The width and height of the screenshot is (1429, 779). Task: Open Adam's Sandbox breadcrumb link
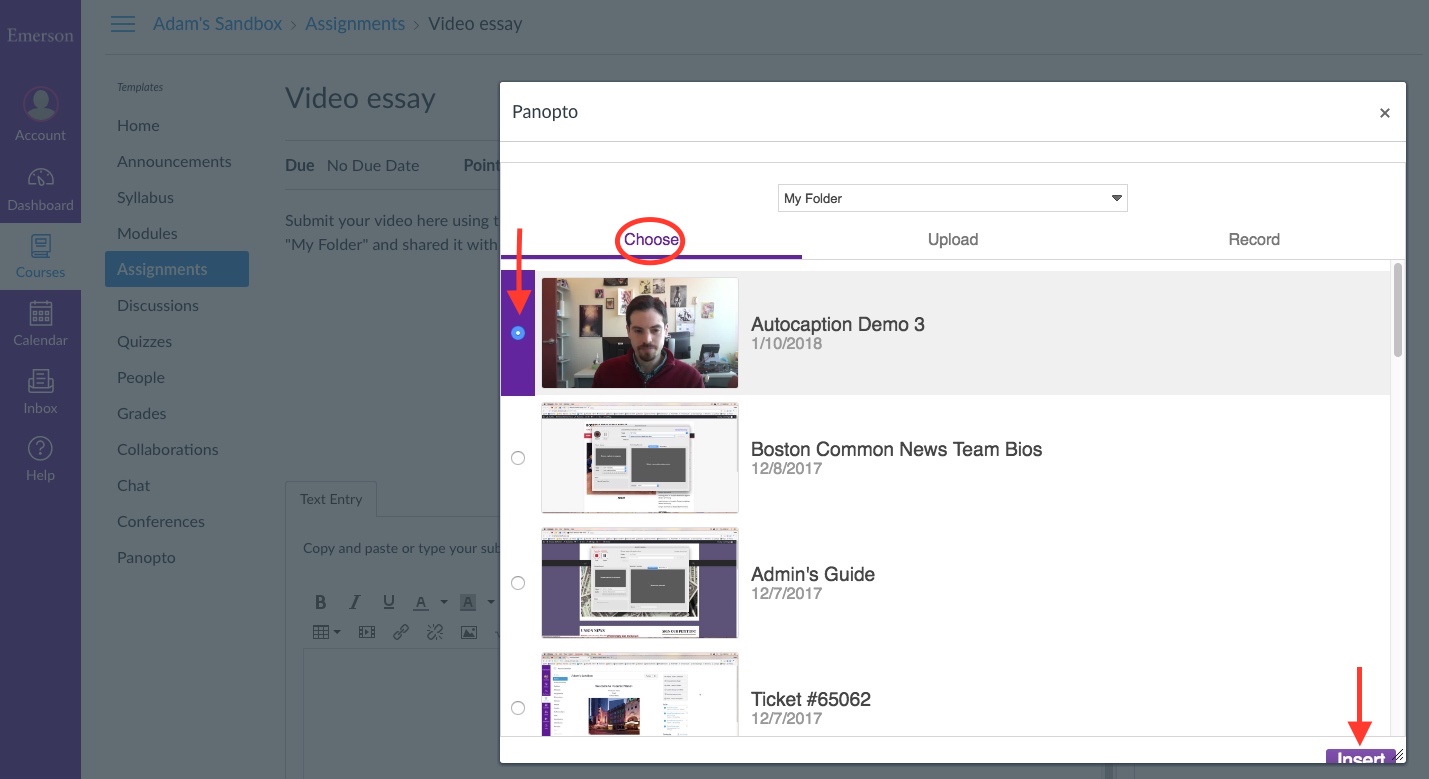tap(218, 24)
